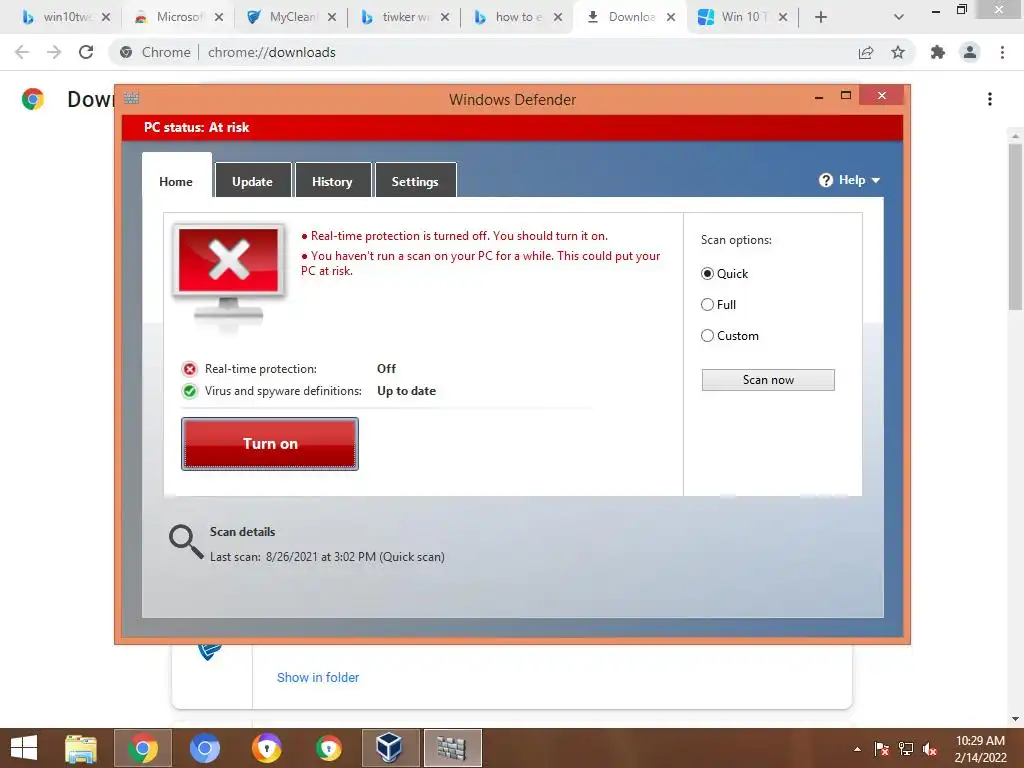This screenshot has width=1024, height=768.
Task: Click the red Turn on button
Action: click(270, 443)
